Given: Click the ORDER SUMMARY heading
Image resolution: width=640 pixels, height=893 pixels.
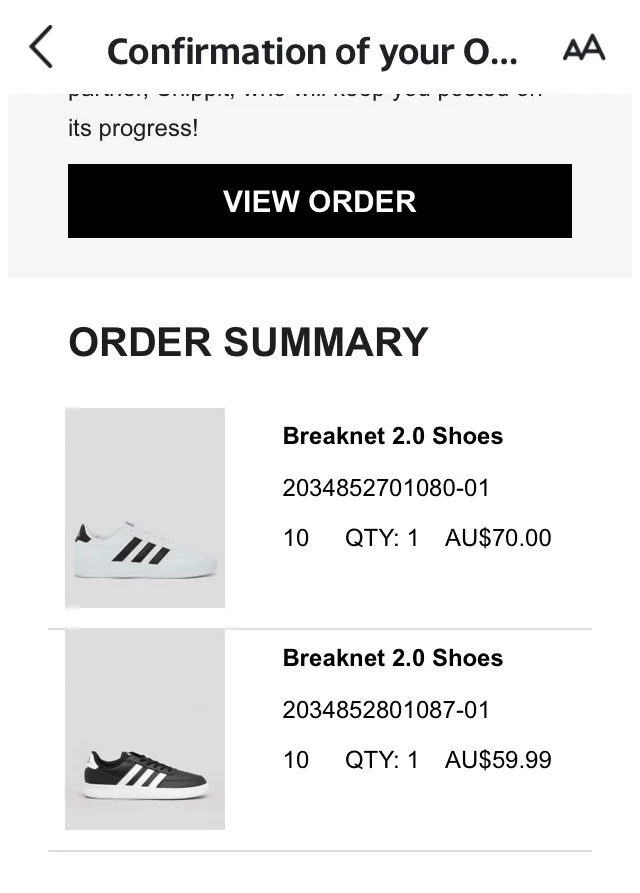Looking at the screenshot, I should click(248, 342).
